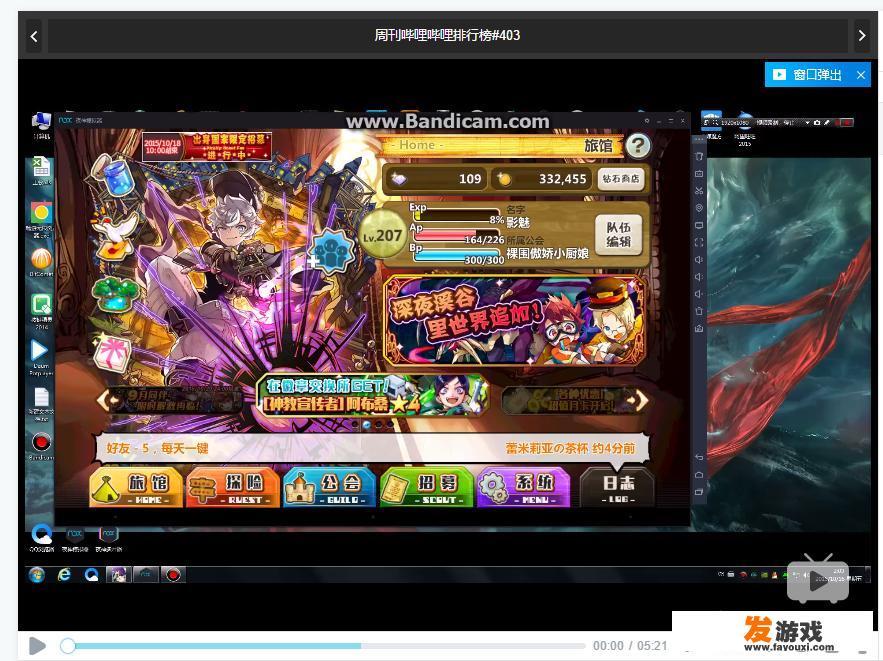Click the emulator recent apps icon
Image resolution: width=883 pixels, height=661 pixels.
point(699,492)
